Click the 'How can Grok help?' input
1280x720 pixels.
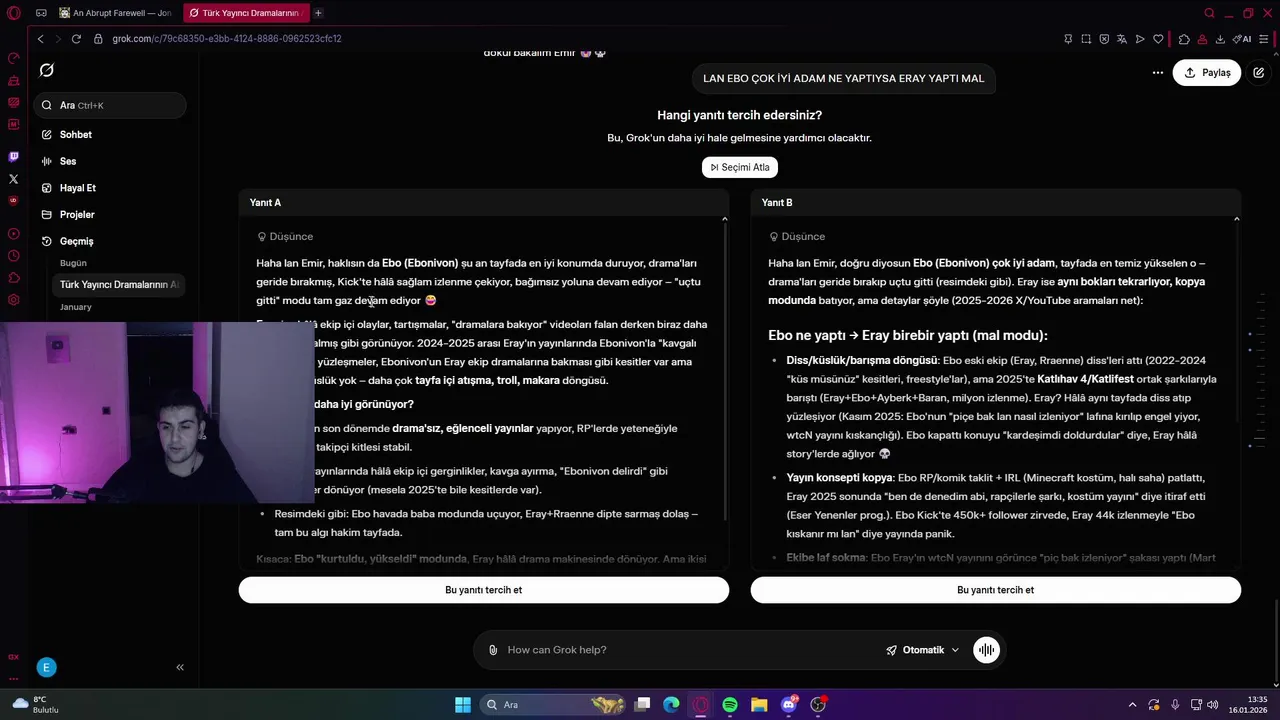690,650
